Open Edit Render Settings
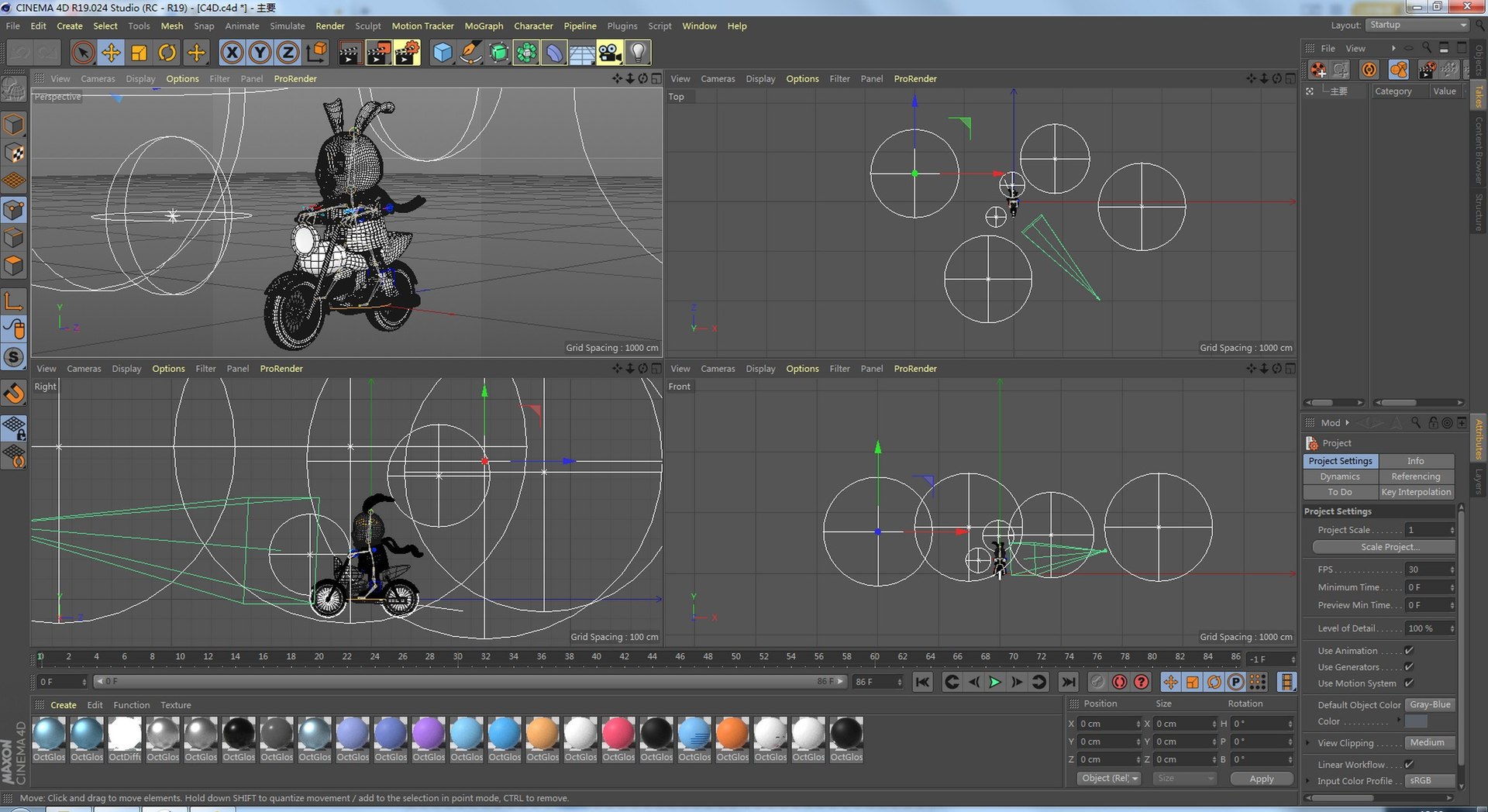Viewport: 1488px width, 812px height. [407, 53]
